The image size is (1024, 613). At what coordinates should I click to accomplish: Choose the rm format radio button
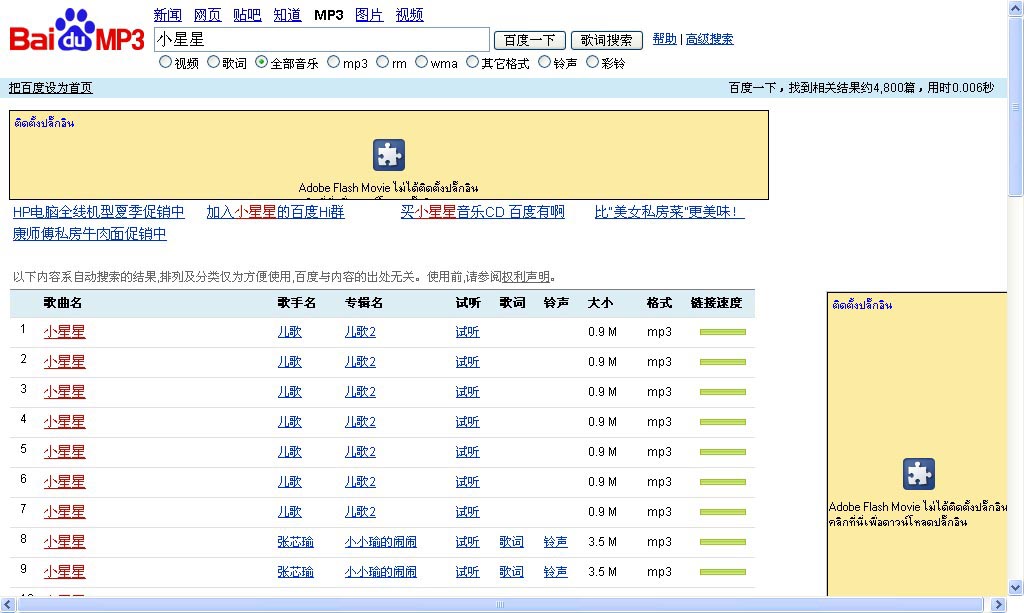(x=383, y=62)
